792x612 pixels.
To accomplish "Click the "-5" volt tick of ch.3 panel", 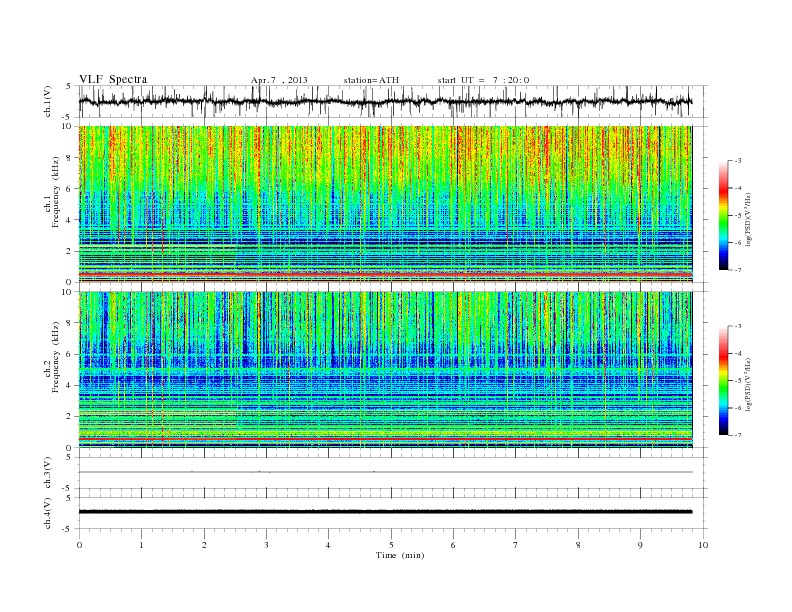I will 68,489.
